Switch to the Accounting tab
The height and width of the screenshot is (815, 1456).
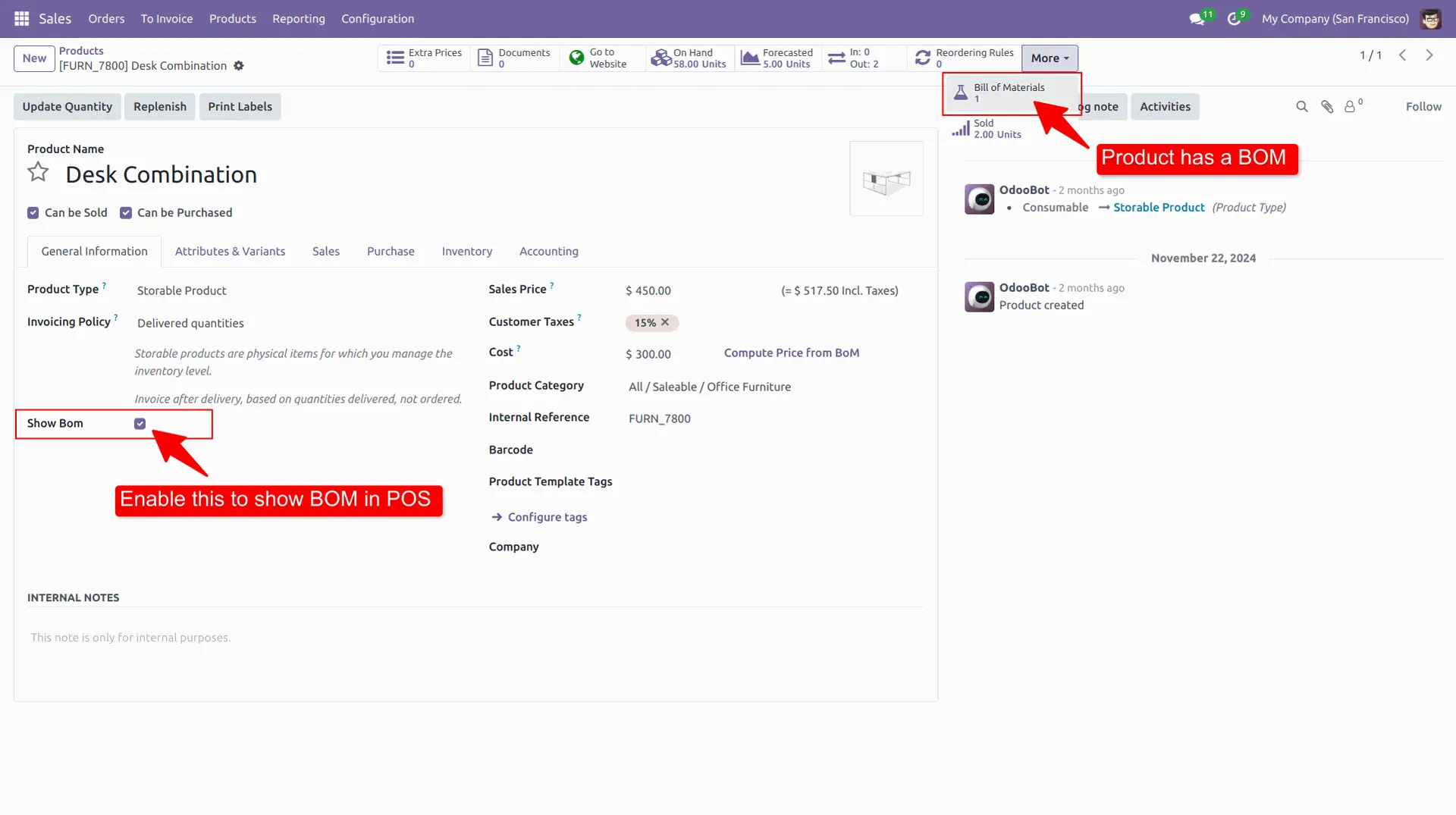(x=549, y=252)
